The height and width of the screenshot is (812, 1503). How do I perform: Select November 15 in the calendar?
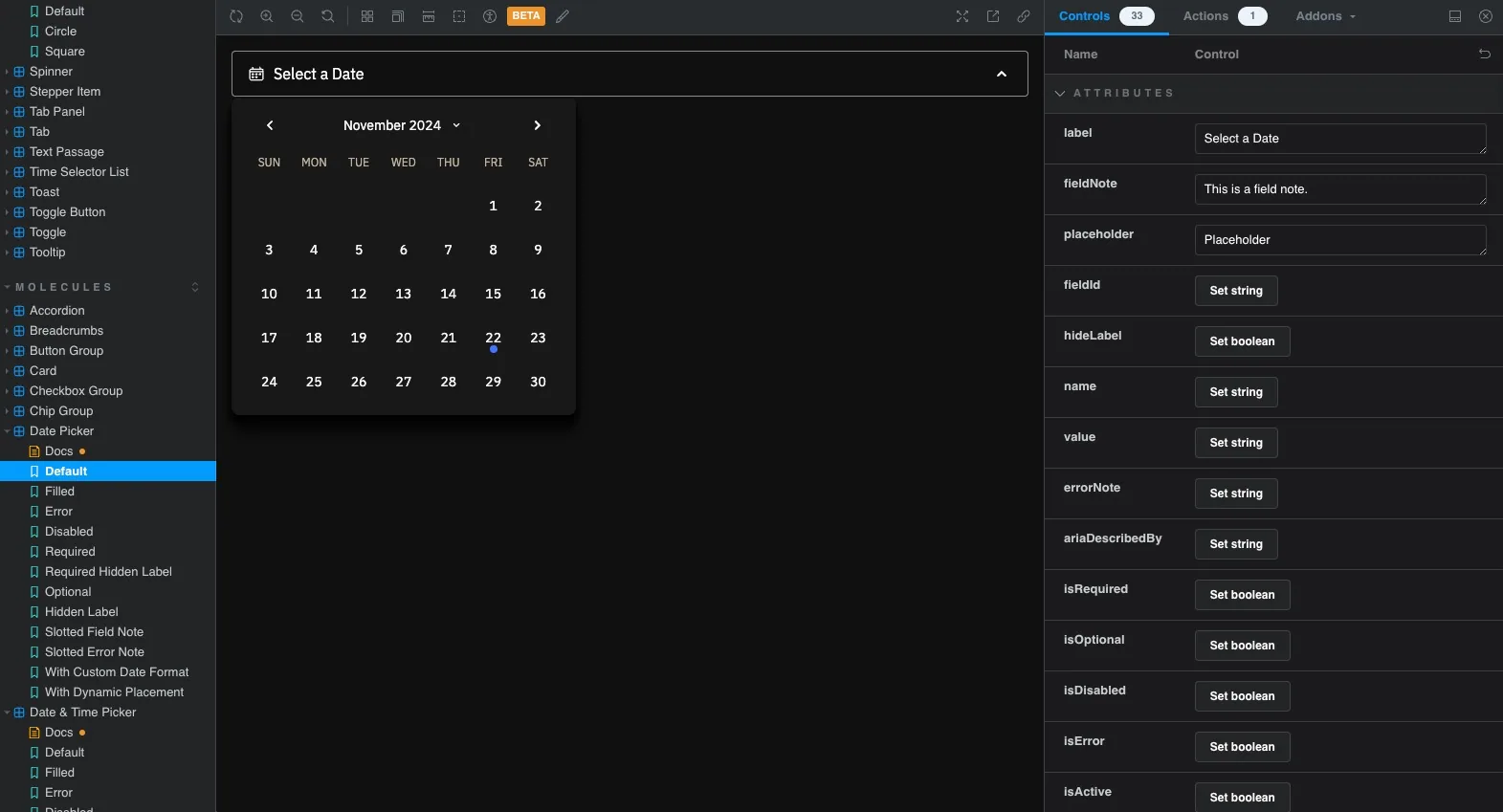click(493, 294)
